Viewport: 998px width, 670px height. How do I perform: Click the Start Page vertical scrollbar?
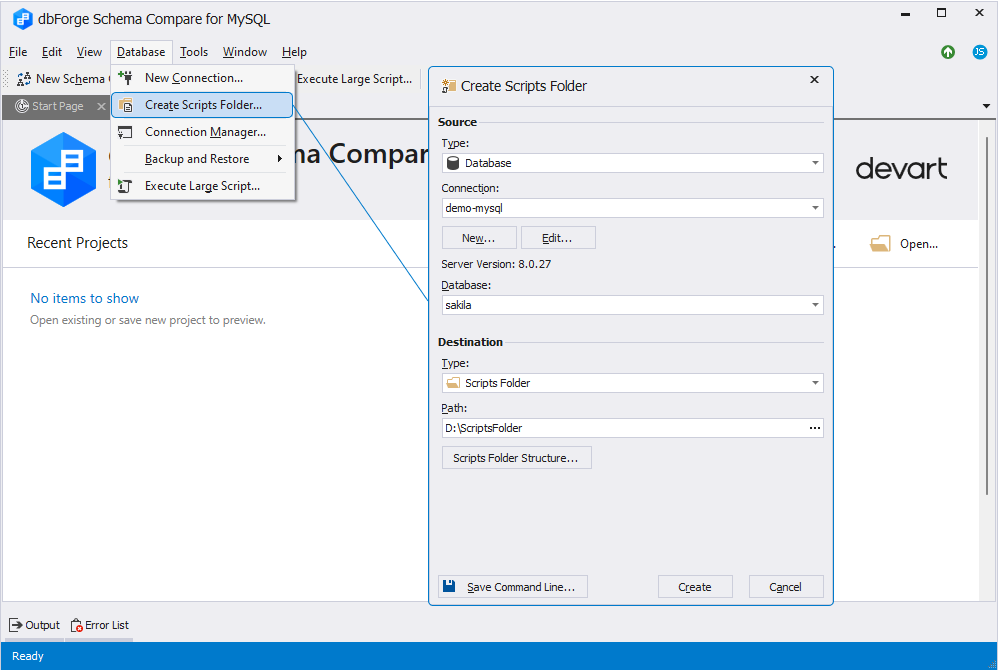coord(987,314)
